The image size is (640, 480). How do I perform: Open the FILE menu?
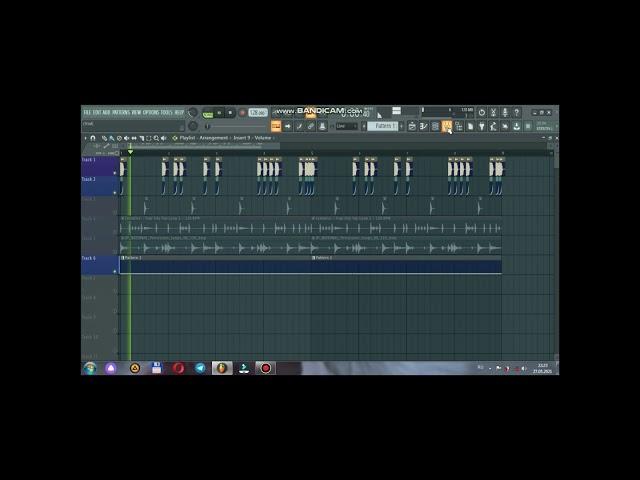87,112
